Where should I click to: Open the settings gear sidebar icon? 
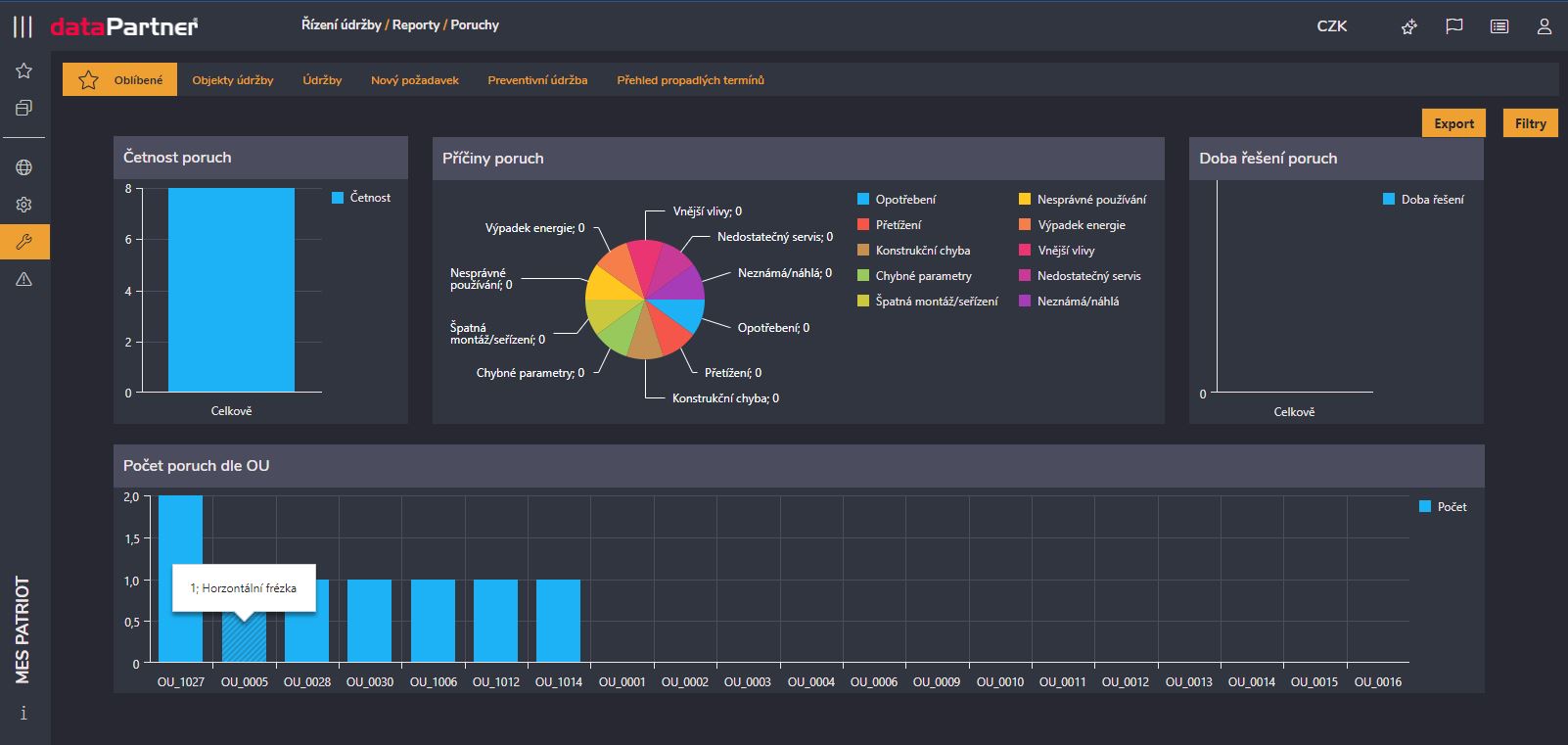24,205
